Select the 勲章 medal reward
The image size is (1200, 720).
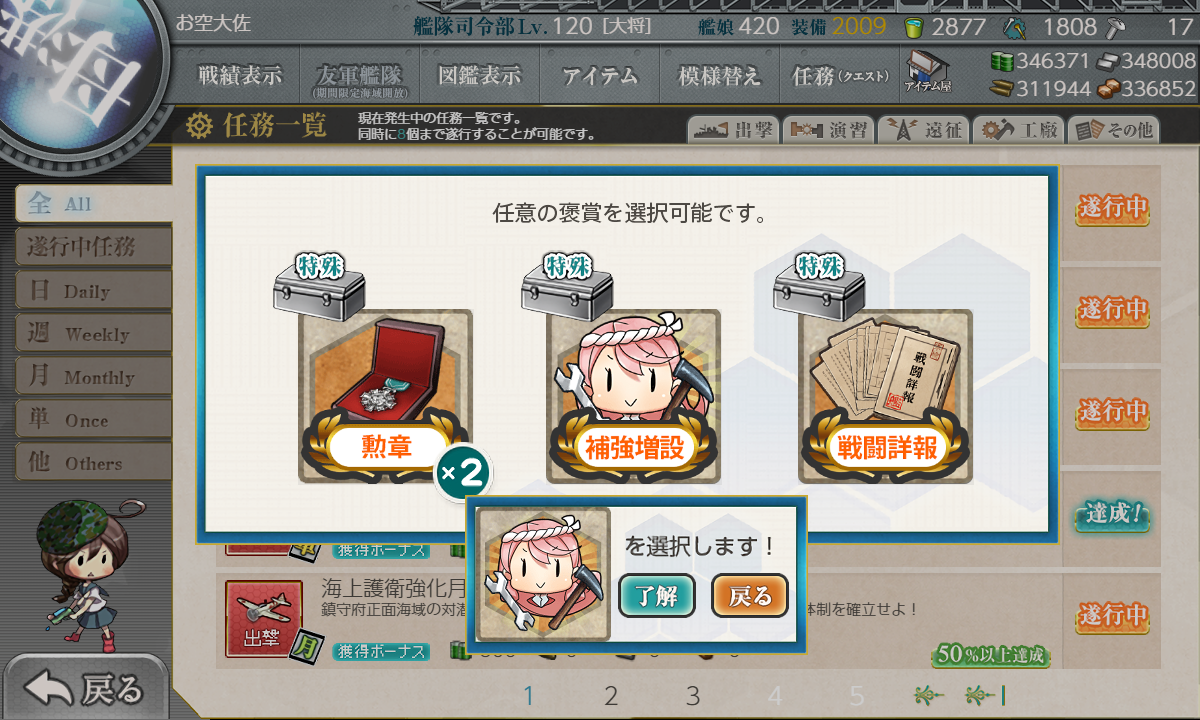click(385, 397)
